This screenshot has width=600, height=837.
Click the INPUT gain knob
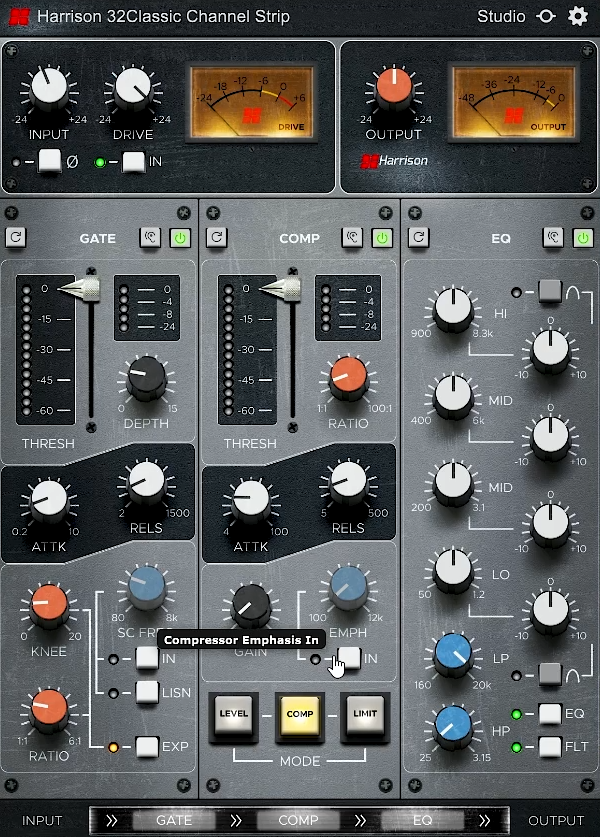(49, 88)
